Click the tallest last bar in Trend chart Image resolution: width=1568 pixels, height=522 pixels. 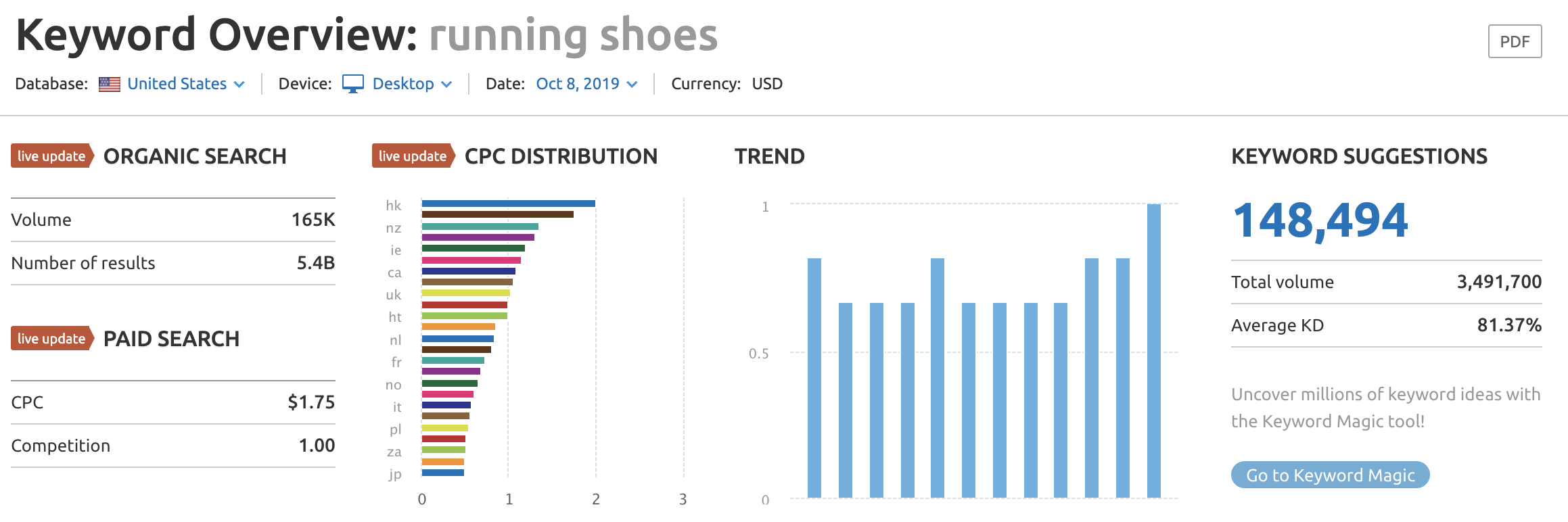(x=1153, y=351)
